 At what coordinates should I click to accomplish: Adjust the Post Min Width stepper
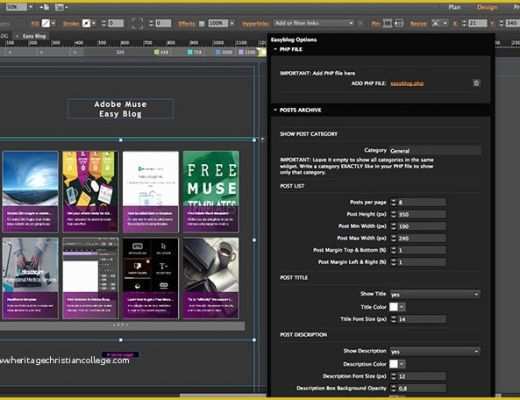pyautogui.click(x=394, y=226)
